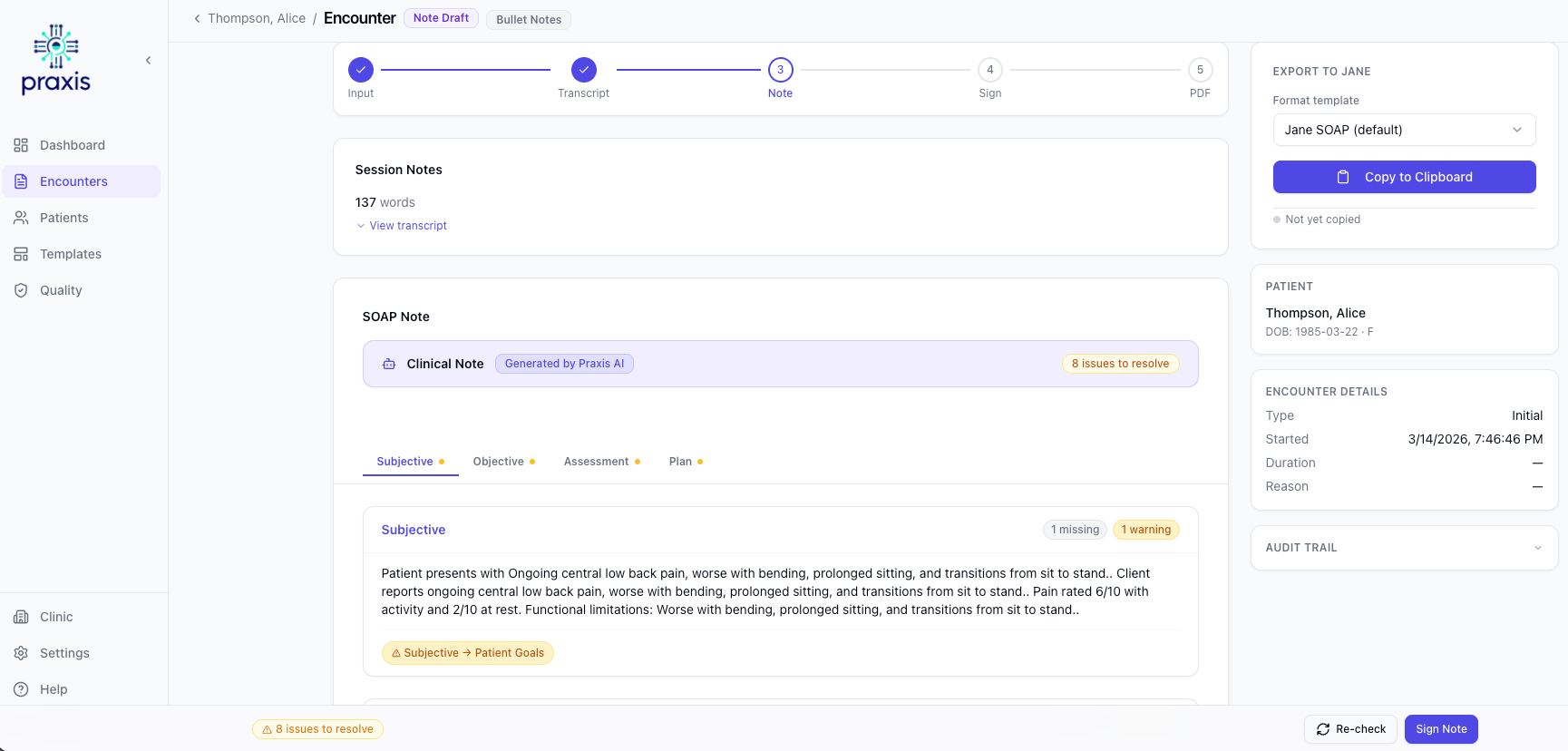Open the Settings gear item
1568x751 pixels.
(x=63, y=653)
